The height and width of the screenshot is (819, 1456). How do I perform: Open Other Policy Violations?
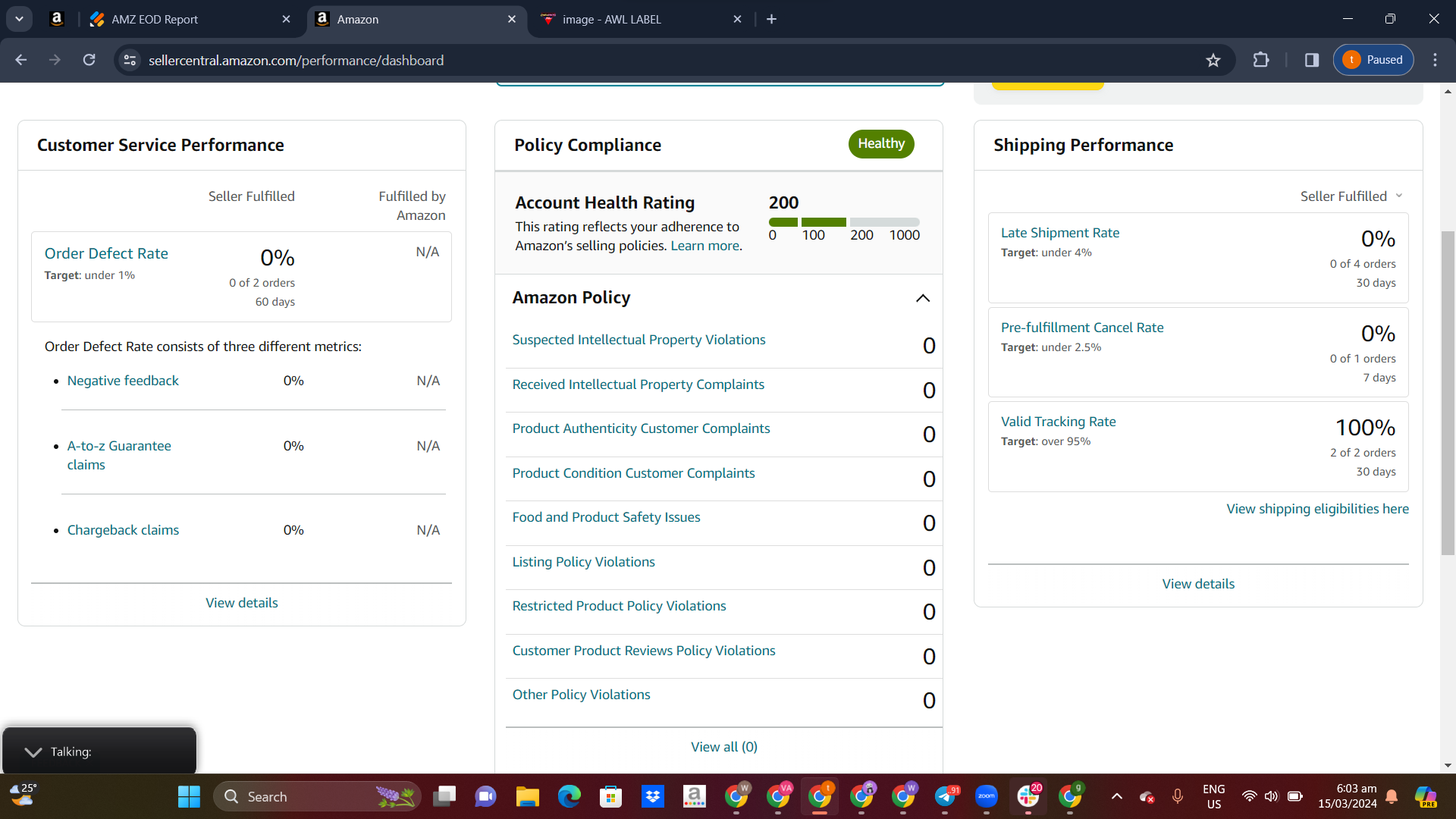581,695
